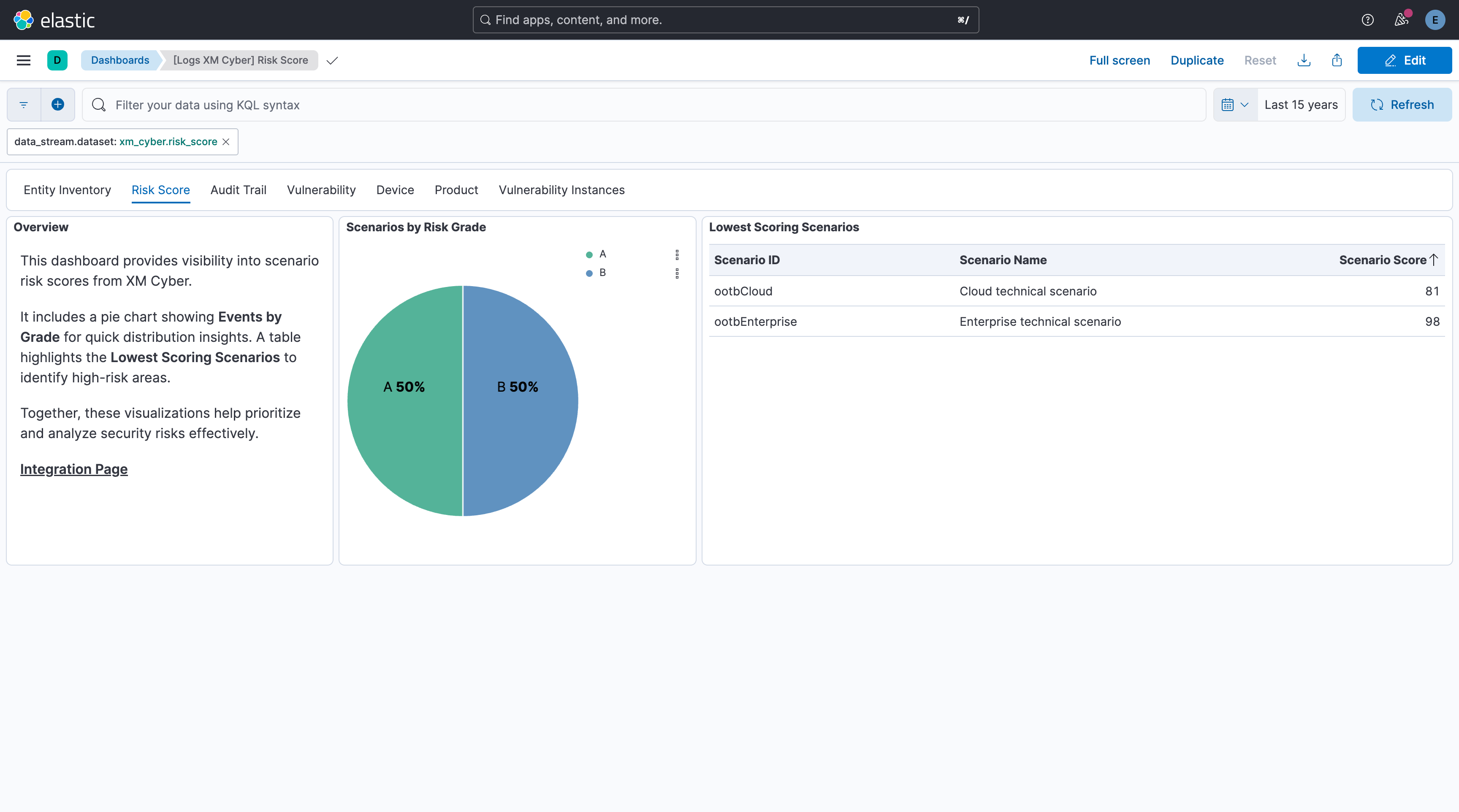The image size is (1459, 812).
Task: Focus the Find apps search box
Action: 726,20
